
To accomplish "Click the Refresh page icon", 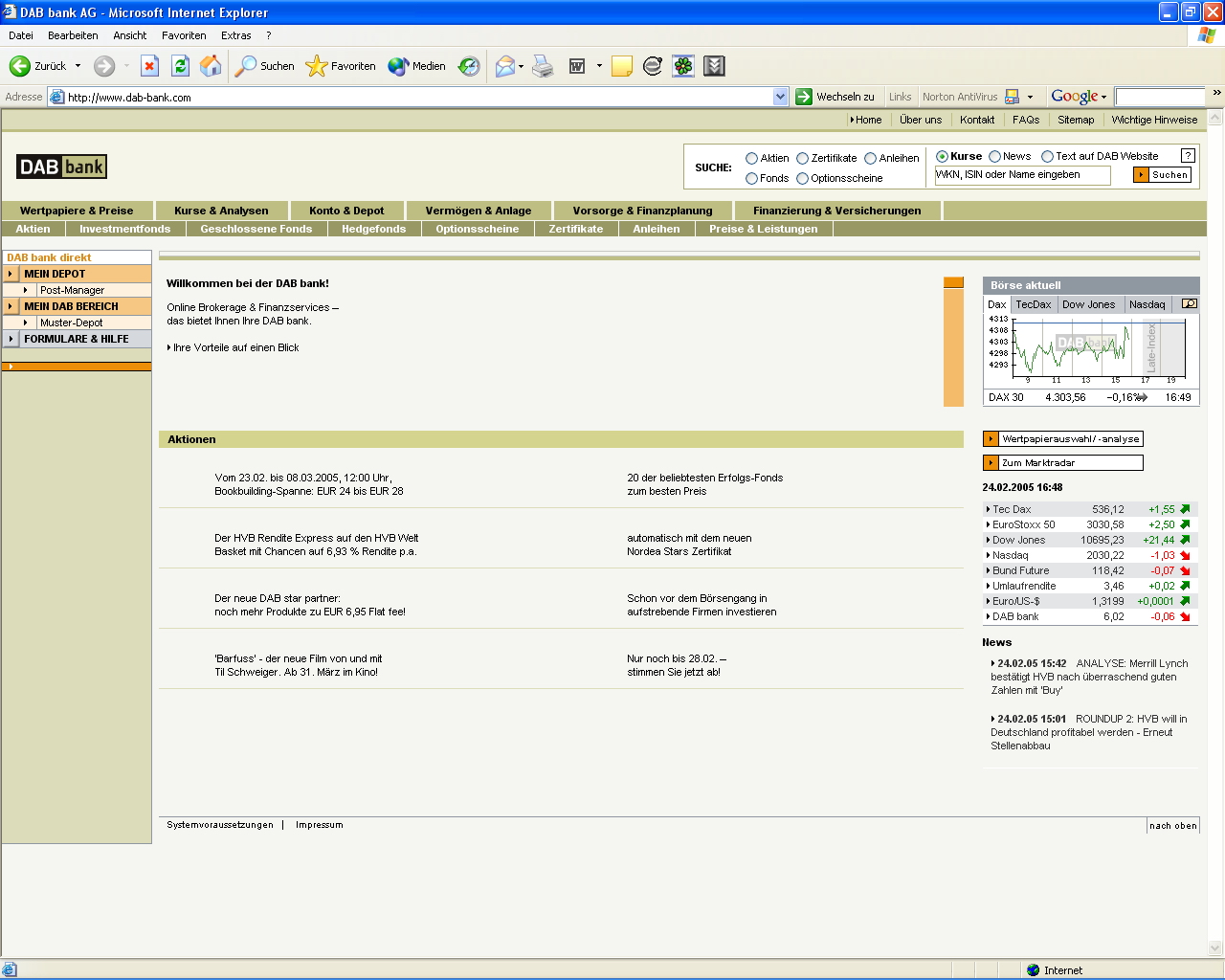I will (180, 66).
